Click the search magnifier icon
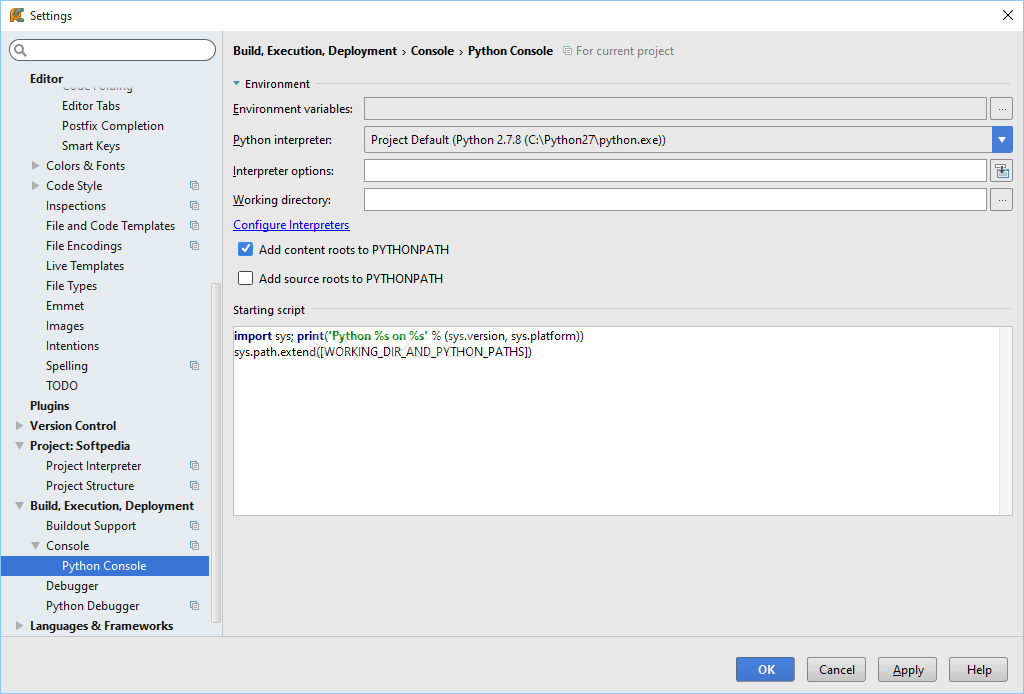Viewport: 1024px width, 694px height. pos(20,50)
